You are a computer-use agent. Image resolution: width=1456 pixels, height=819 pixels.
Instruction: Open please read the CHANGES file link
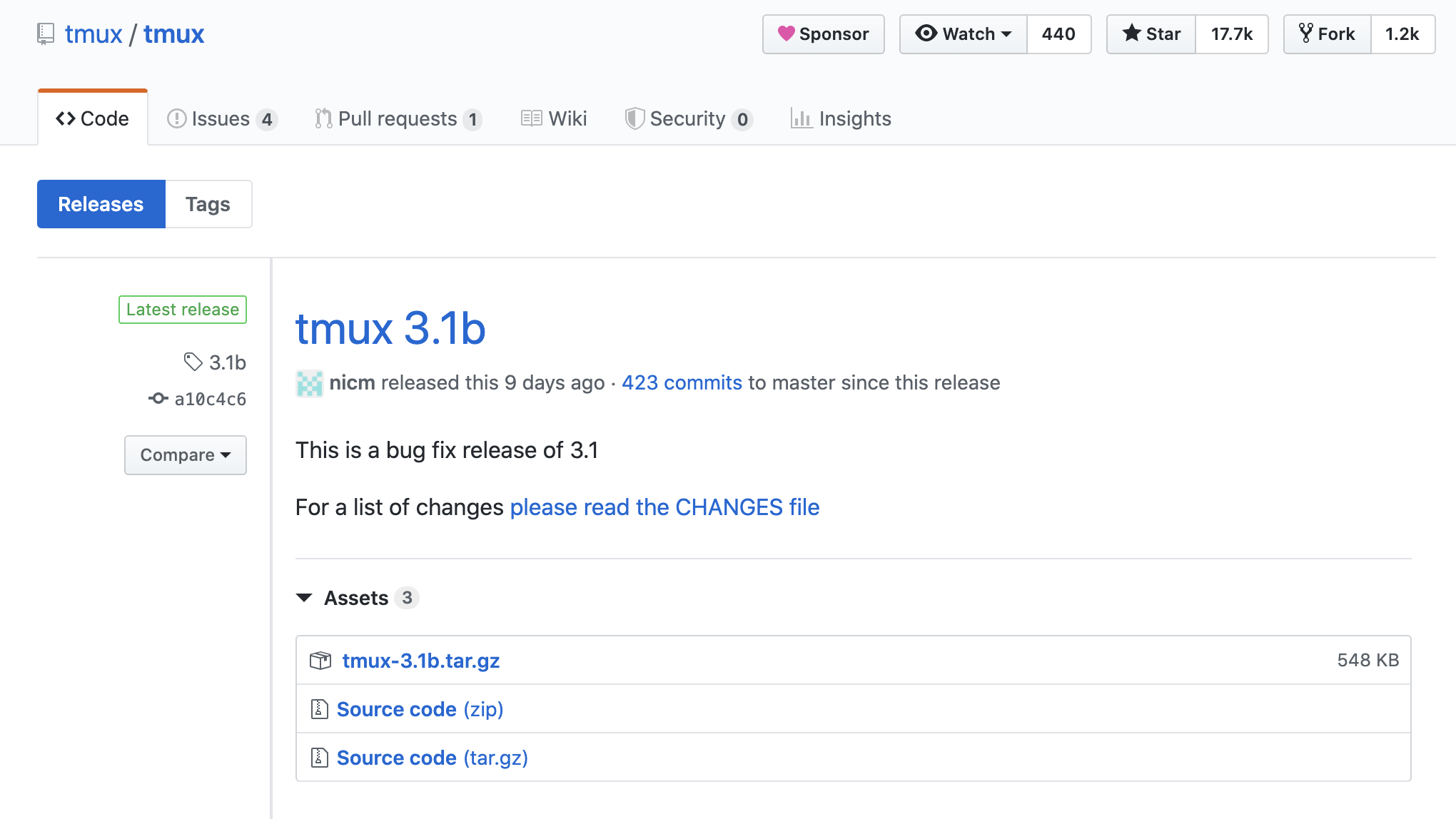pyautogui.click(x=664, y=507)
